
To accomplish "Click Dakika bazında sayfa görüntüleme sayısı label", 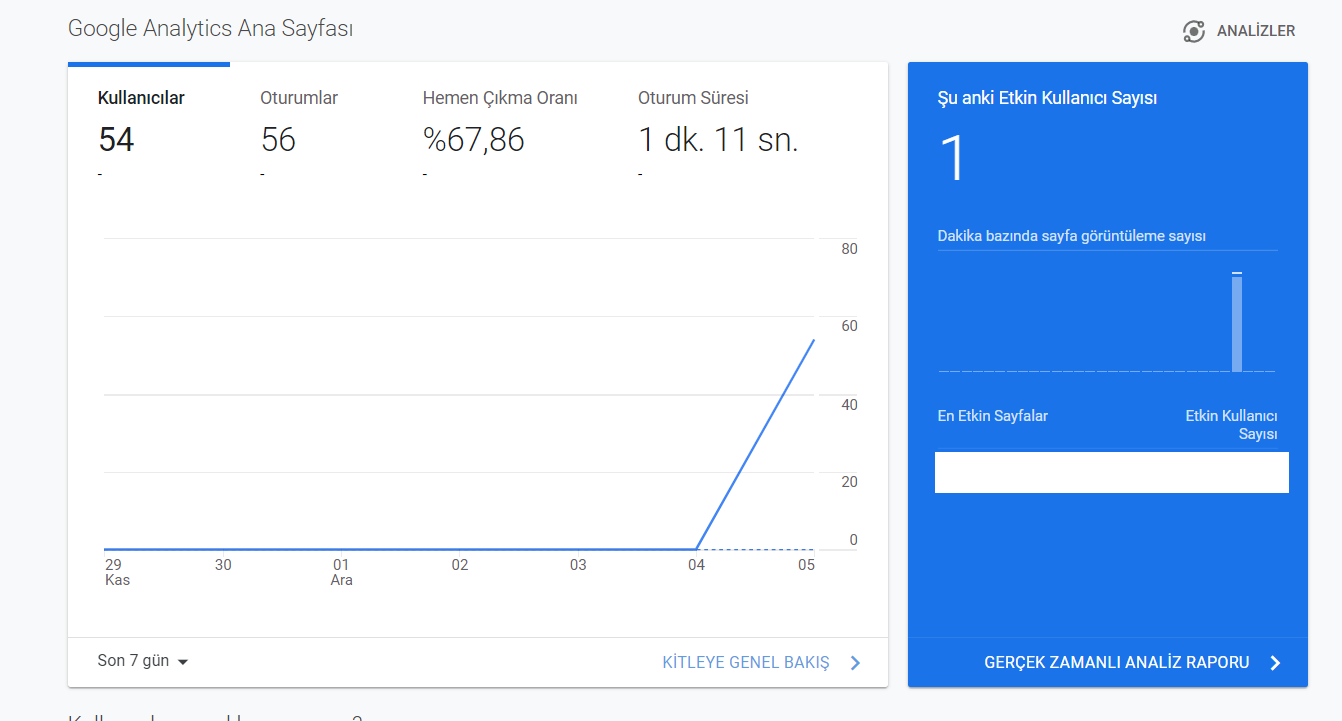I will 1071,236.
